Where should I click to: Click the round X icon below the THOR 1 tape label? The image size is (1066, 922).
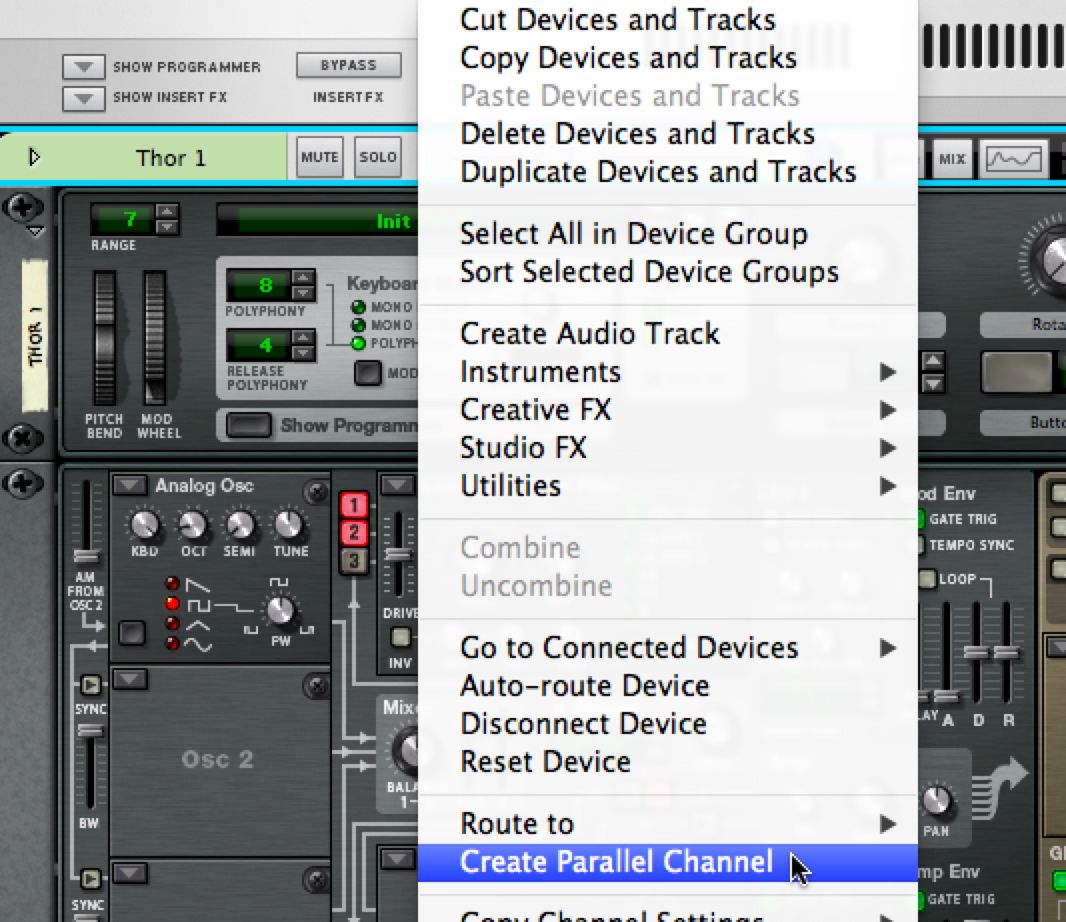[22, 438]
